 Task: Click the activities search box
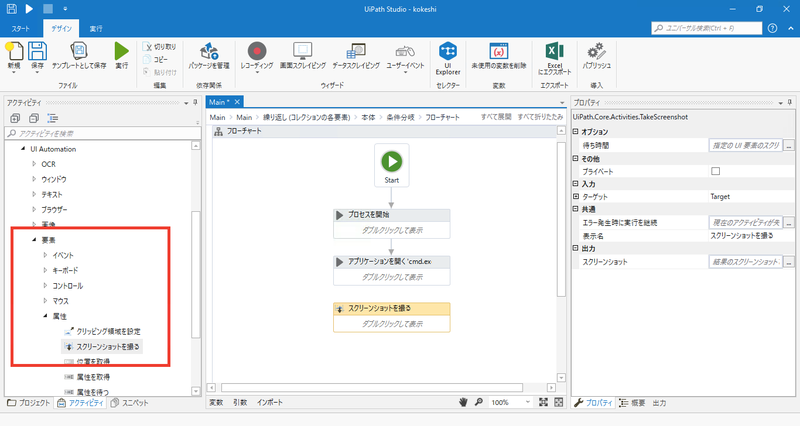click(103, 133)
